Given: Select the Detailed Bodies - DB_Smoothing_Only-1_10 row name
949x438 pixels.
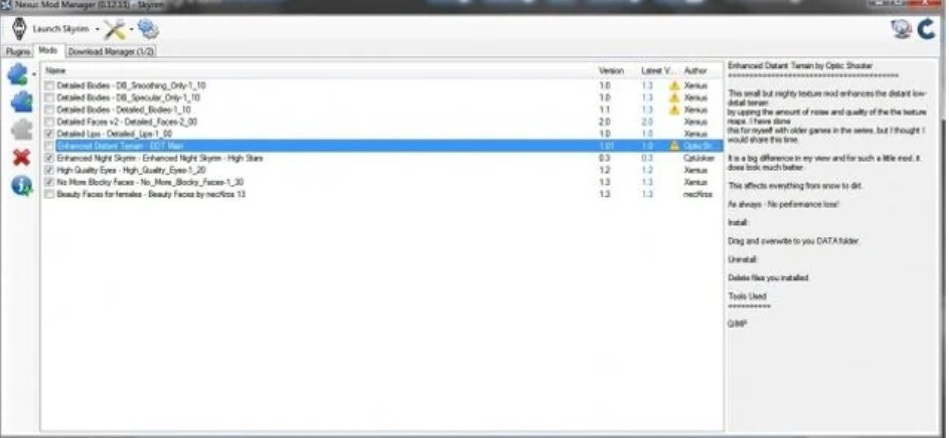Looking at the screenshot, I should pos(131,86).
